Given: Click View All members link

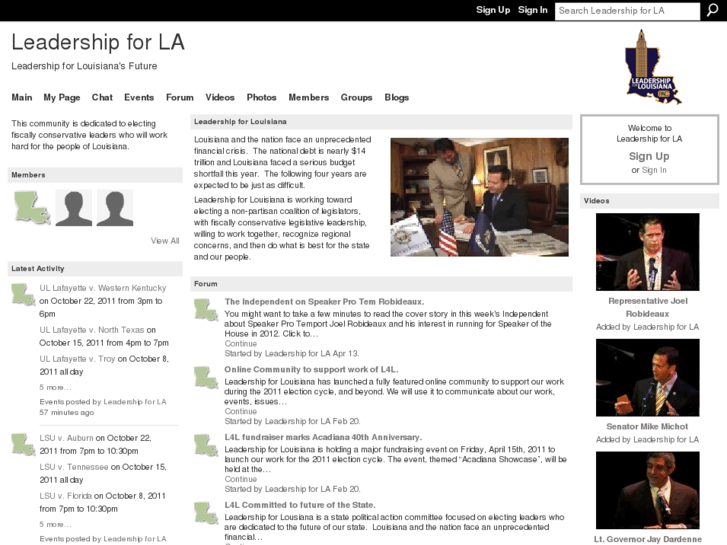Looking at the screenshot, I should [x=165, y=241].
